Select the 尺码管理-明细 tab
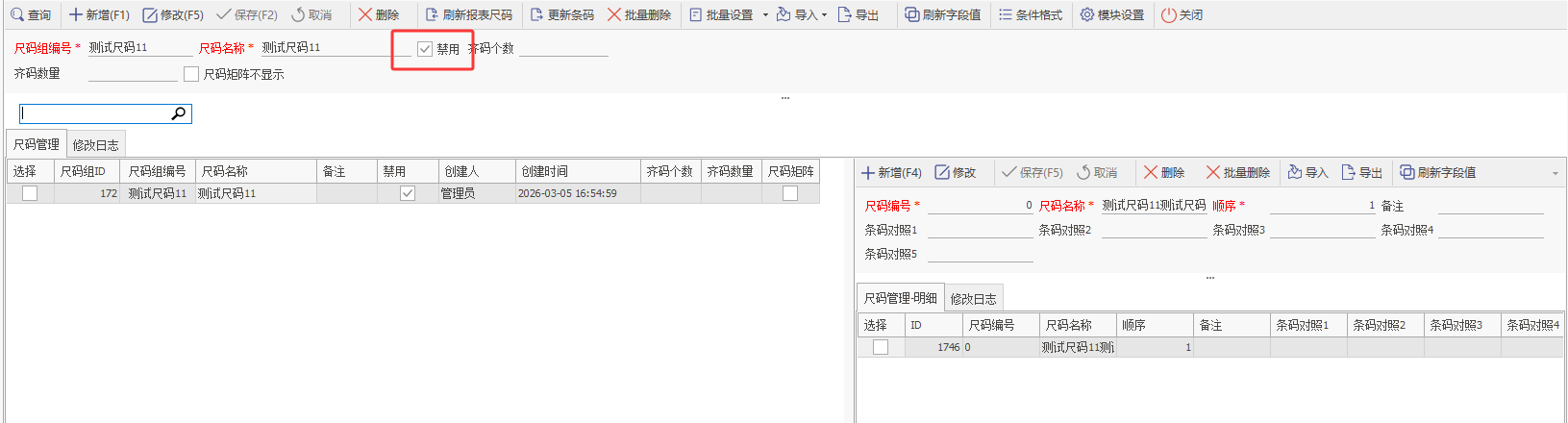Viewport: 1568px width, 423px height. coord(900,298)
